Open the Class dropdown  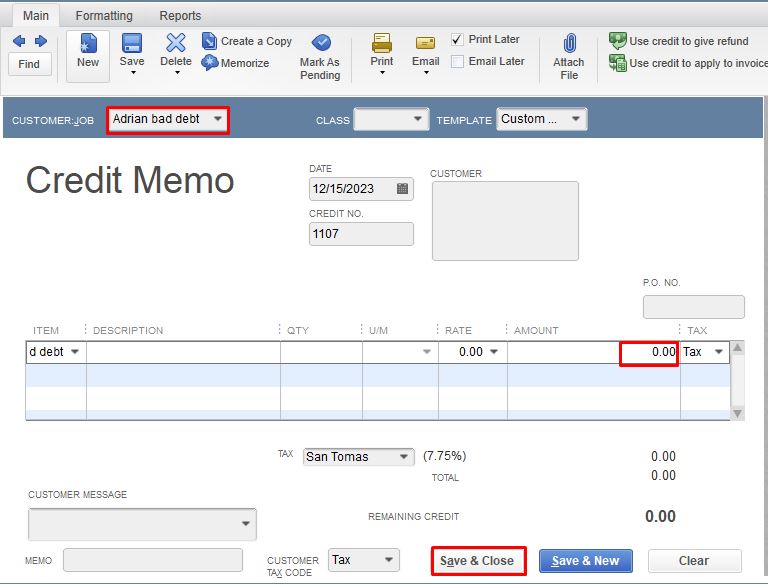coord(417,119)
